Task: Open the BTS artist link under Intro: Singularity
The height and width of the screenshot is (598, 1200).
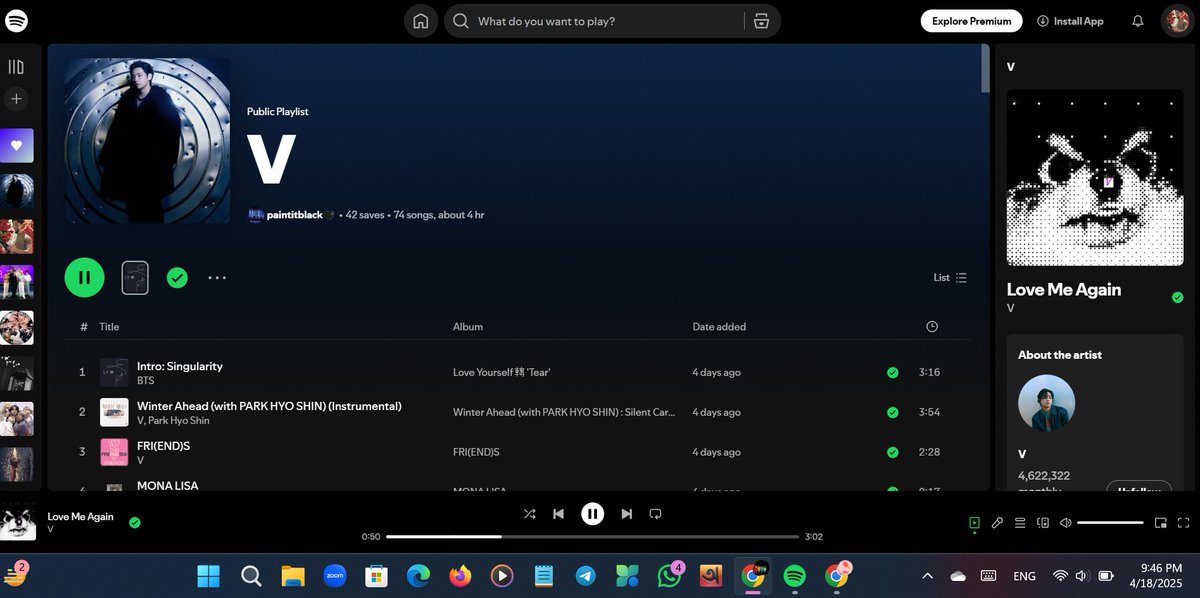Action: (x=146, y=381)
